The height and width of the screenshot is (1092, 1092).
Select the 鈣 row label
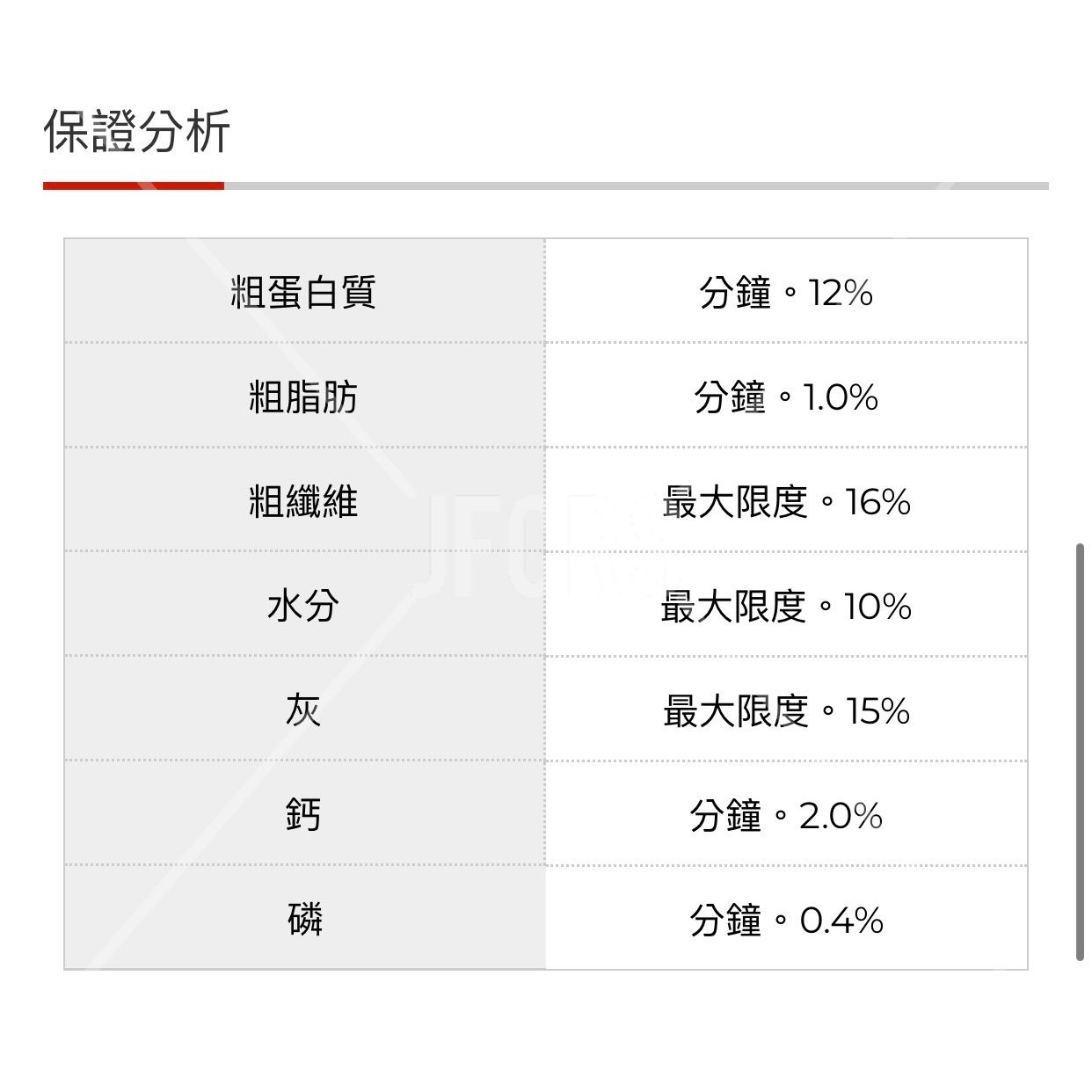[x=303, y=815]
